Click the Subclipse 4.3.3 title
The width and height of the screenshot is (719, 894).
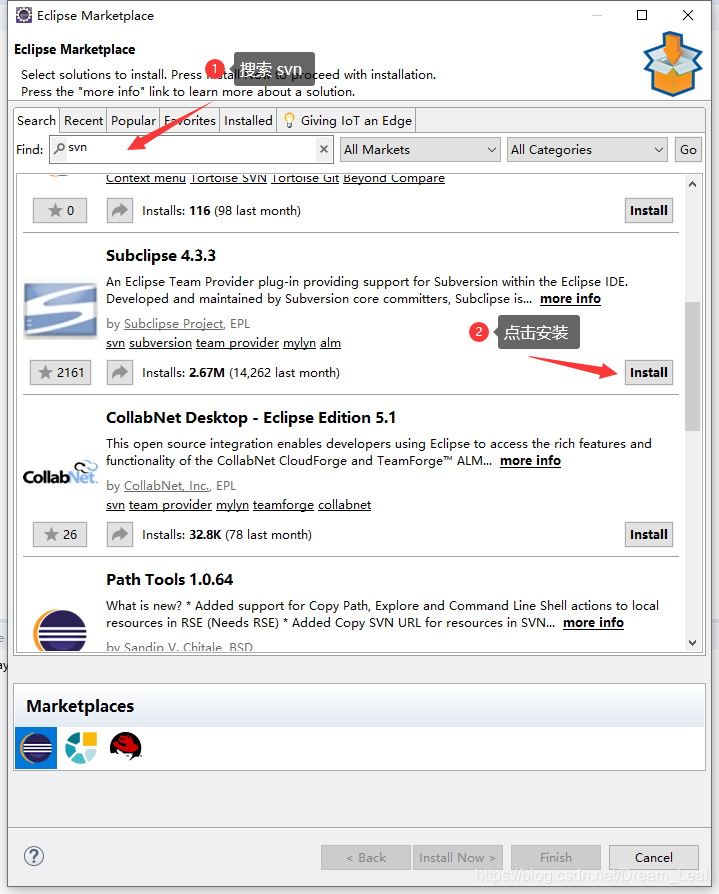pos(161,255)
